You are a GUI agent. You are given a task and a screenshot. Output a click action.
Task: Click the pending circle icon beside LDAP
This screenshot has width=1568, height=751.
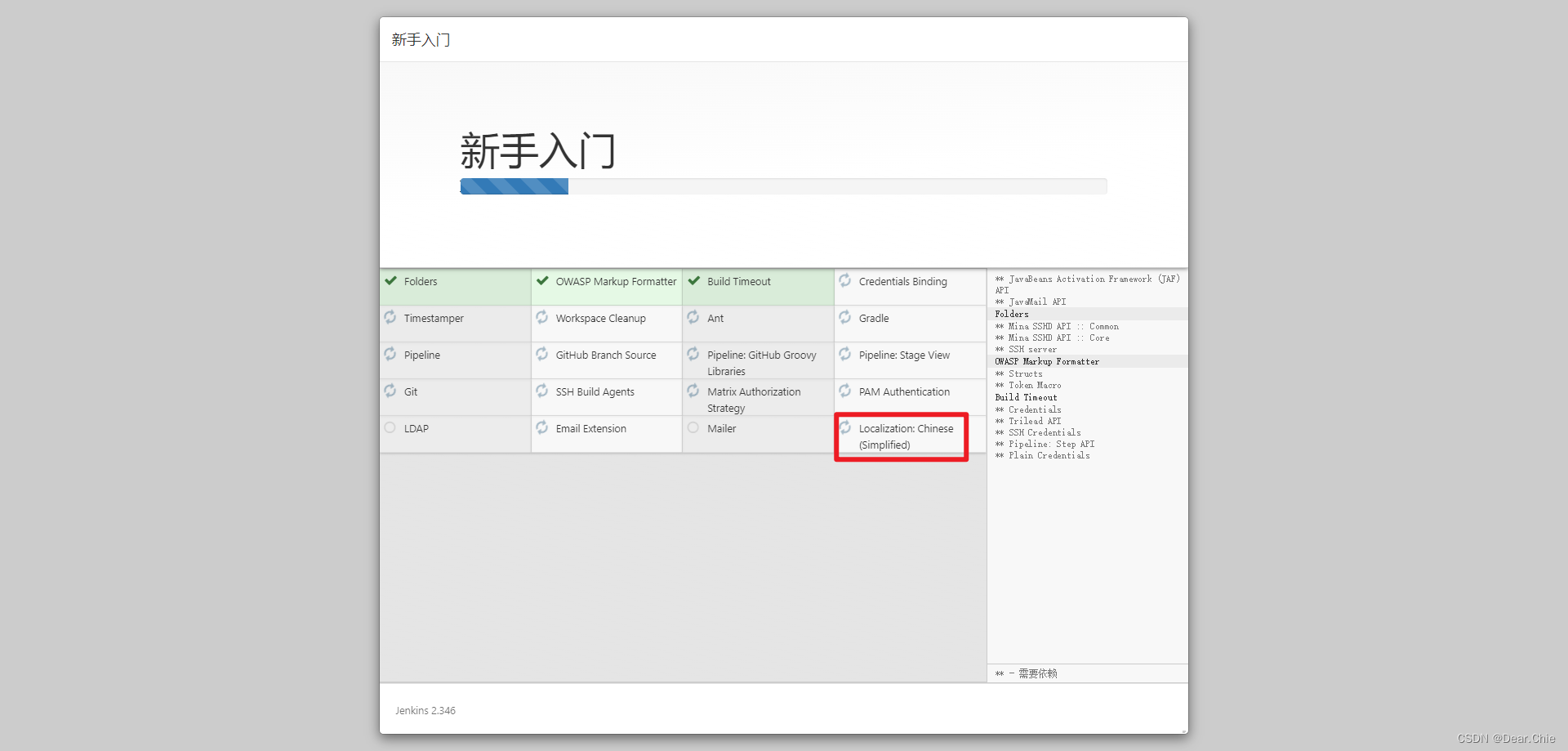[x=390, y=427]
